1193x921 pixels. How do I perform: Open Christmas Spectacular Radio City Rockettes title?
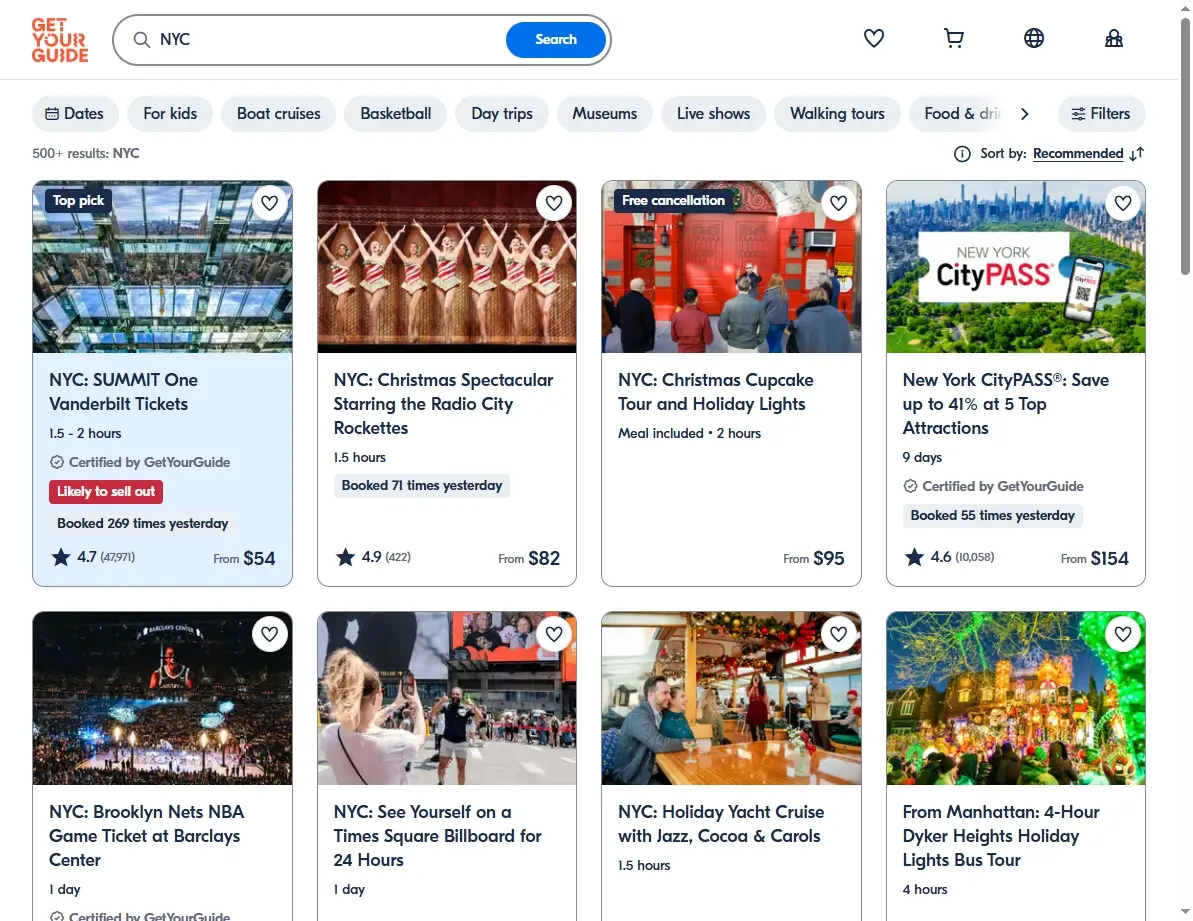(443, 404)
